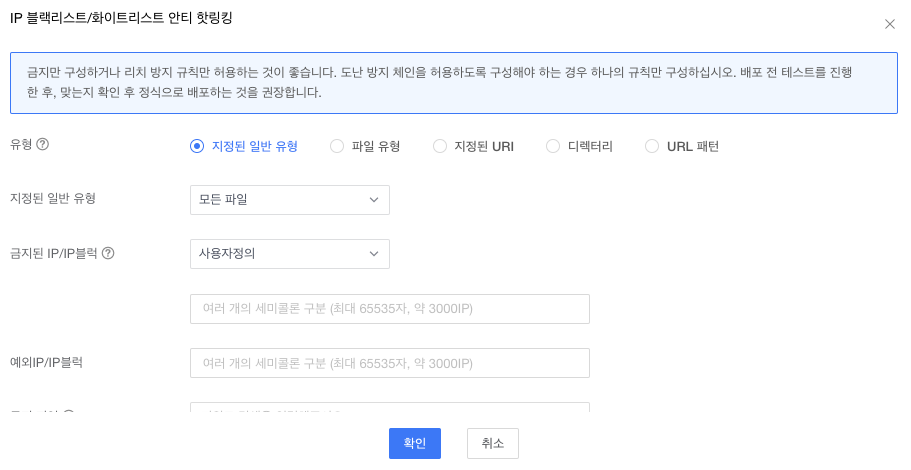Expand the 사용자정의 dropdown
Viewport: 911px width, 470px height.
pyautogui.click(x=289, y=254)
